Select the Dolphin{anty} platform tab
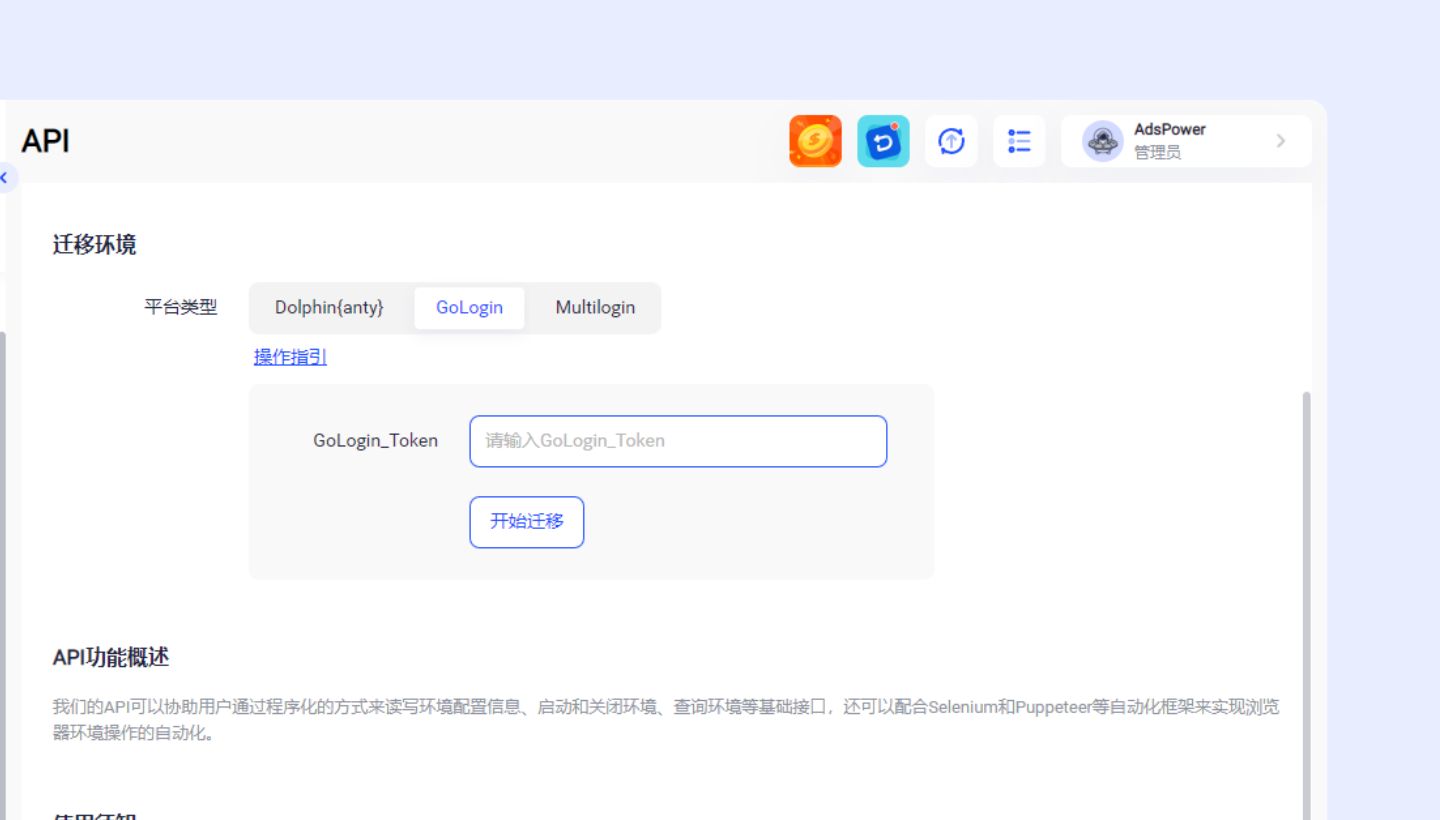 329,308
